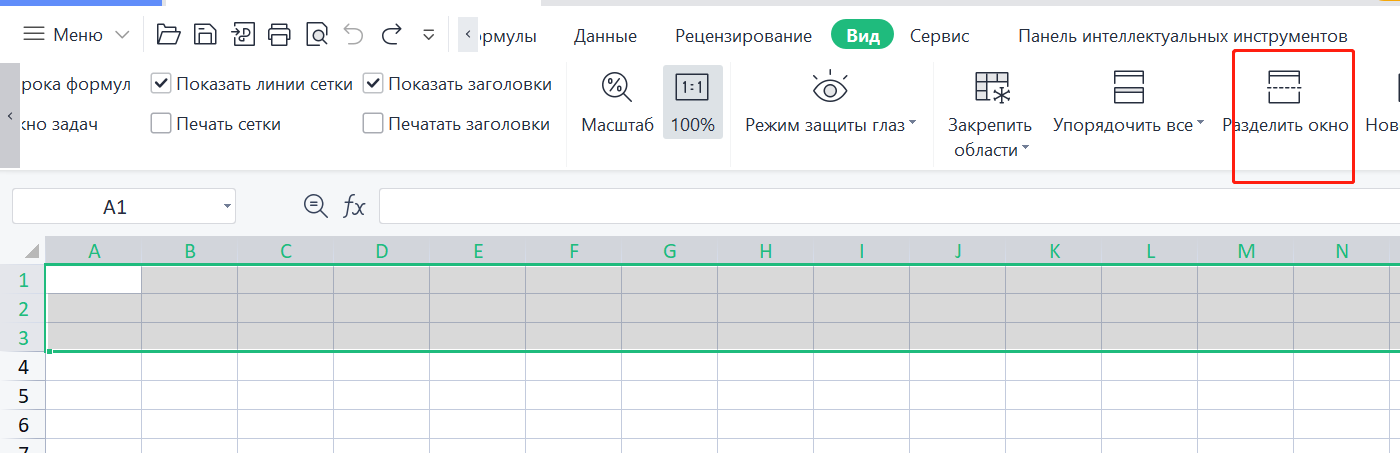Uncheck Показать заголовки checkbox

point(373,85)
